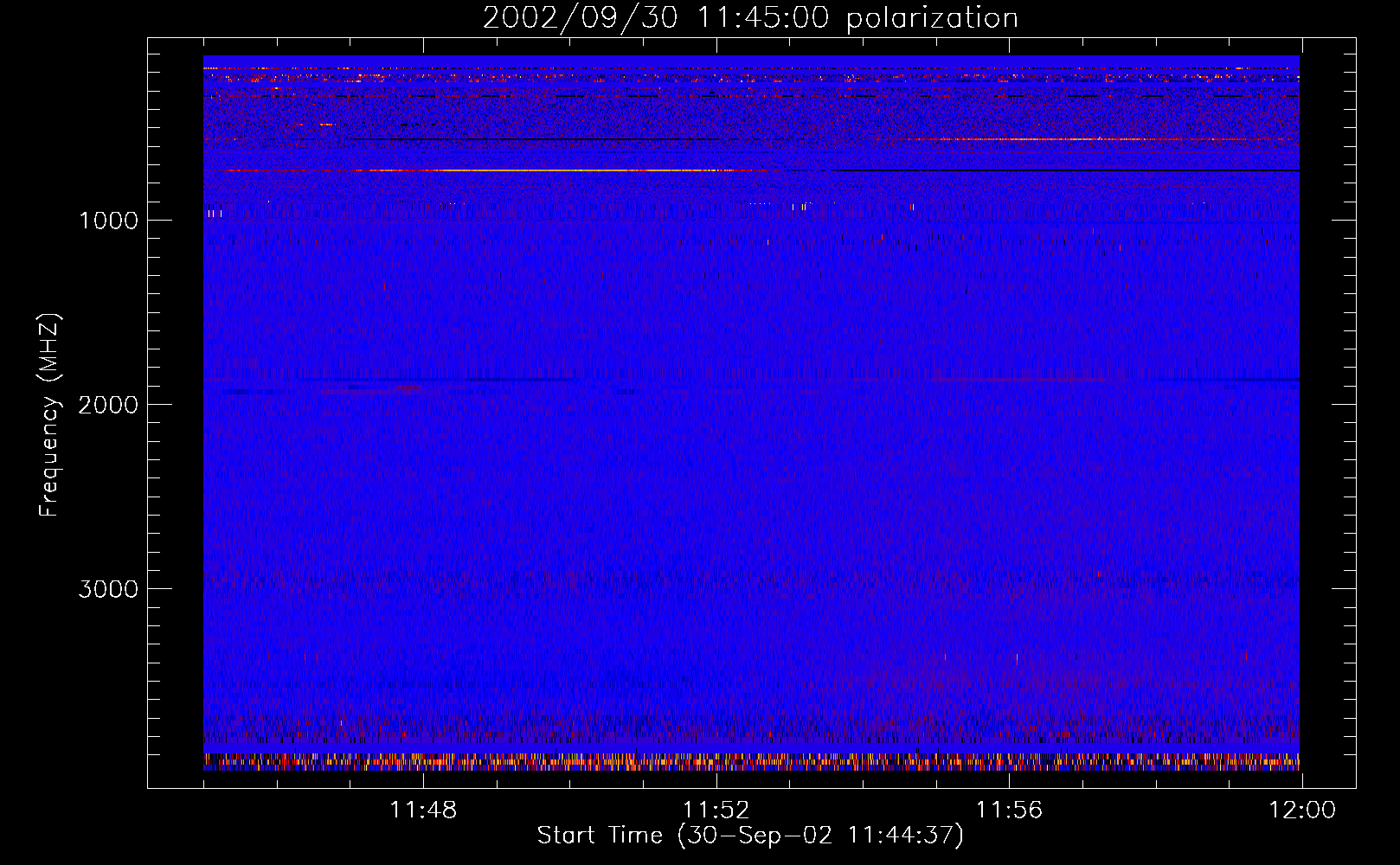This screenshot has width=1400, height=865.
Task: Click the 3000 frequency tick label
Action: pos(108,589)
